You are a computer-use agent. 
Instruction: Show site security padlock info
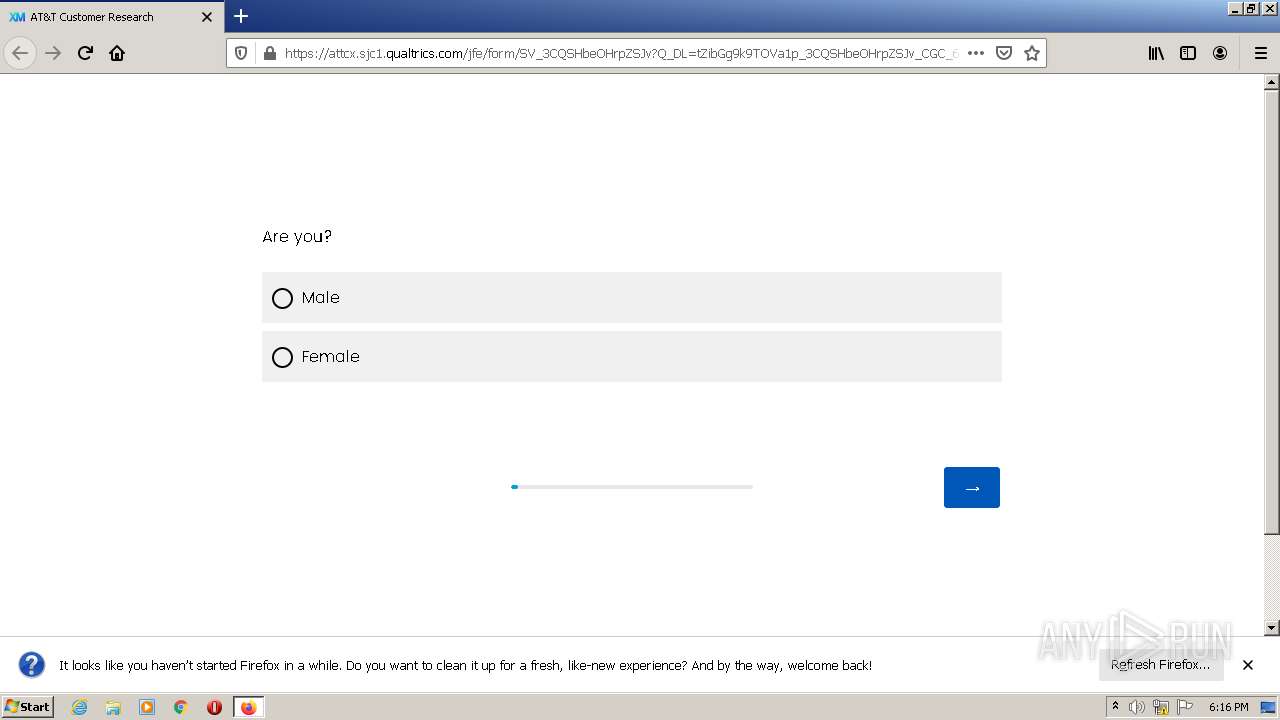pyautogui.click(x=269, y=53)
